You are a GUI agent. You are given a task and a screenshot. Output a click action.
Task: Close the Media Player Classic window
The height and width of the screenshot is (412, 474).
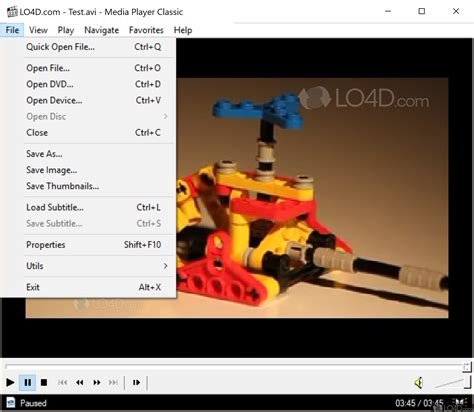click(x=456, y=11)
